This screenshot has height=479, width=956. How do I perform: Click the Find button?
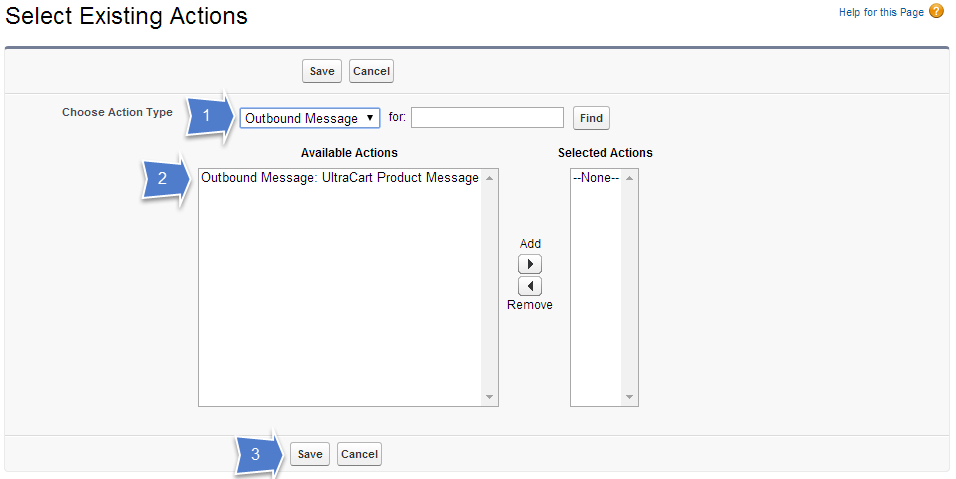[x=591, y=118]
